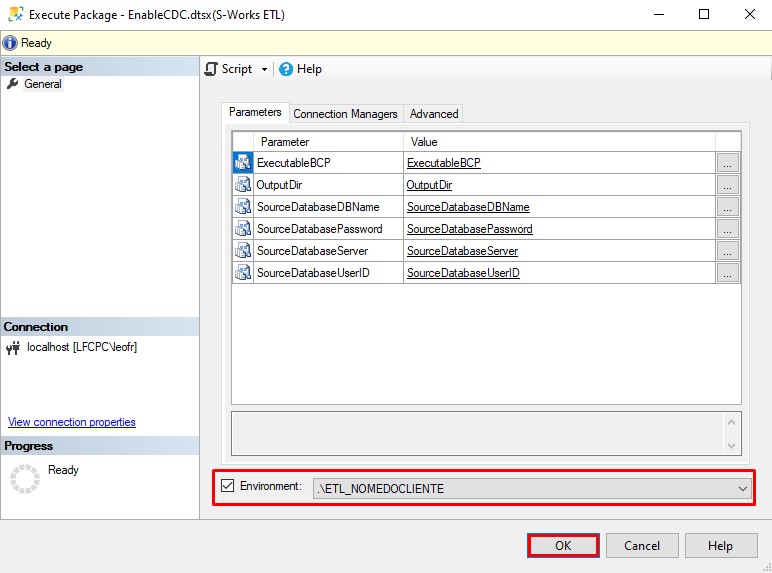This screenshot has width=772, height=573.
Task: Select the General page
Action: coord(43,84)
